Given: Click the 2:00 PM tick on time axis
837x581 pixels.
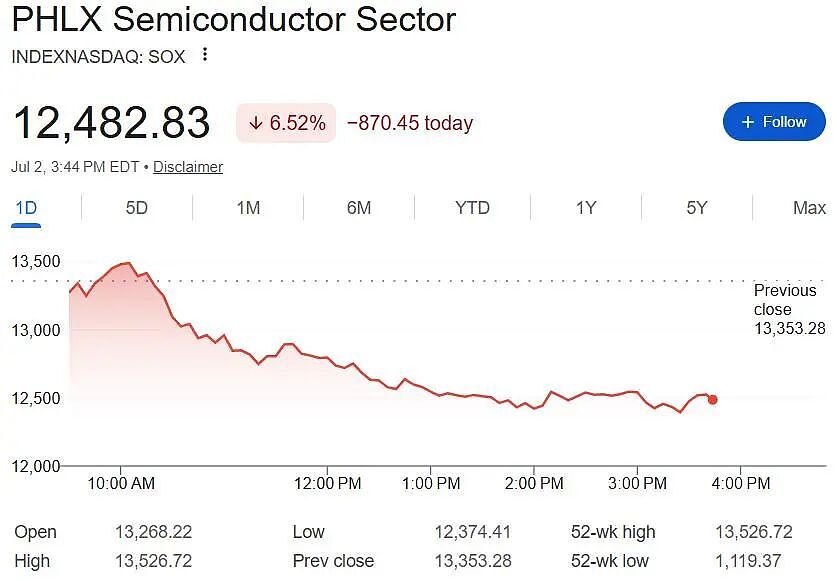Looking at the screenshot, I should click(x=534, y=483).
